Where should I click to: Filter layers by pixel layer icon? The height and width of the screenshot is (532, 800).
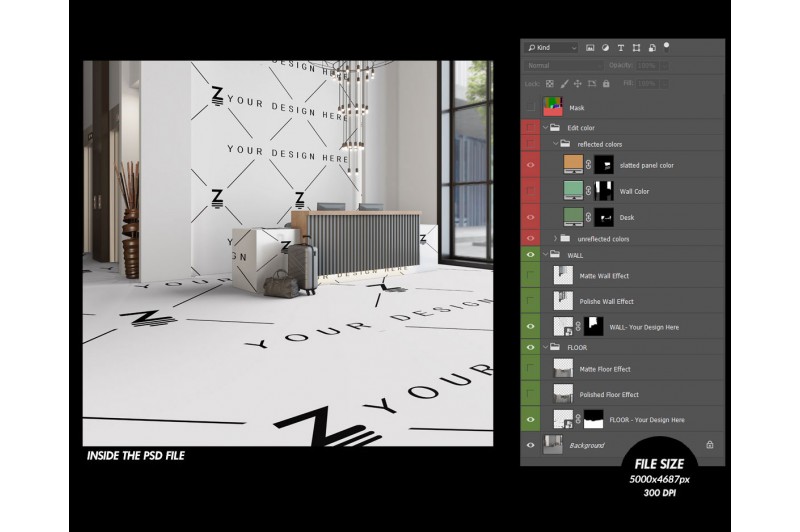tap(590, 47)
